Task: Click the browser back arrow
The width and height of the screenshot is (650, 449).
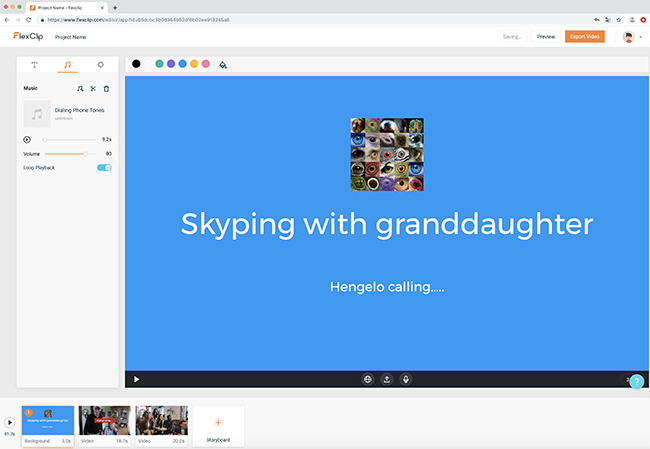Action: [x=7, y=19]
